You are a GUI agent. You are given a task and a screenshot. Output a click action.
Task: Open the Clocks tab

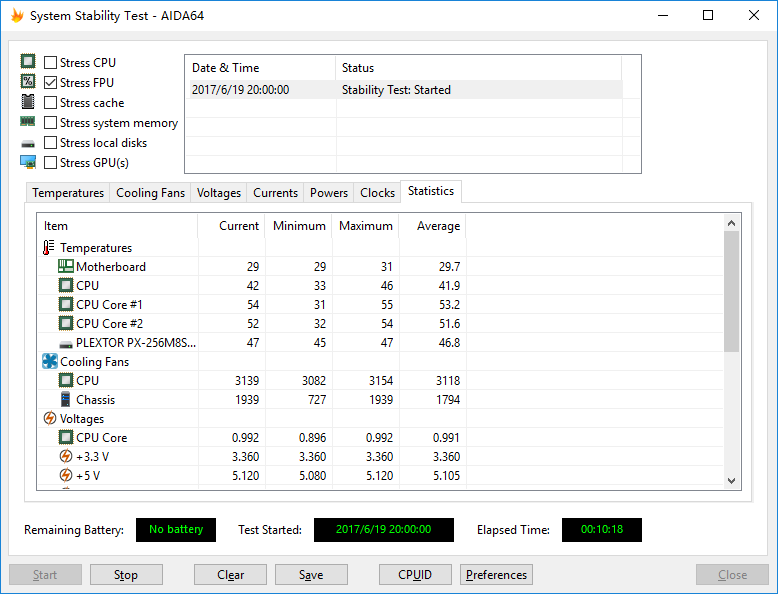point(377,193)
